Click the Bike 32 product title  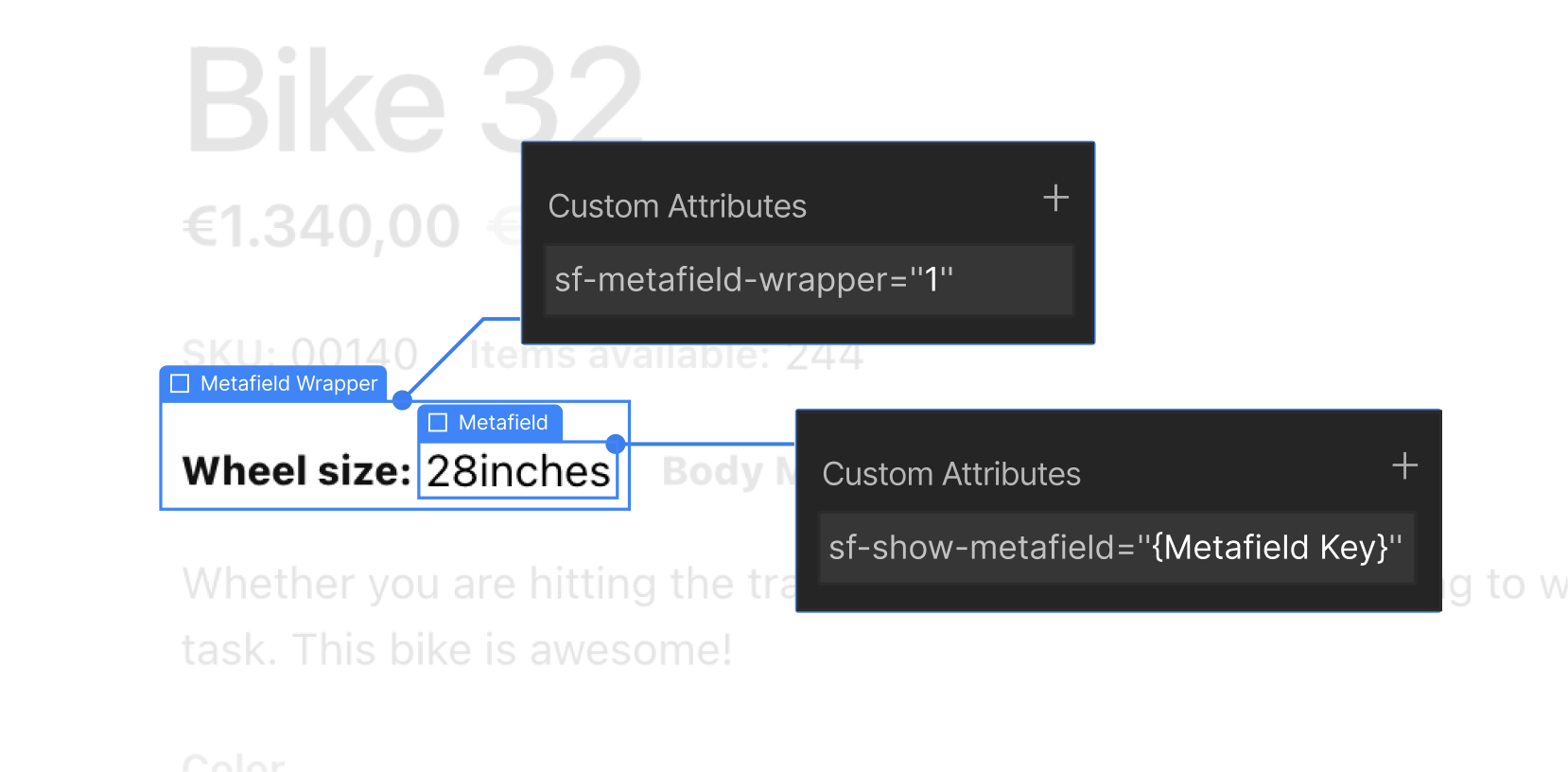point(413,100)
